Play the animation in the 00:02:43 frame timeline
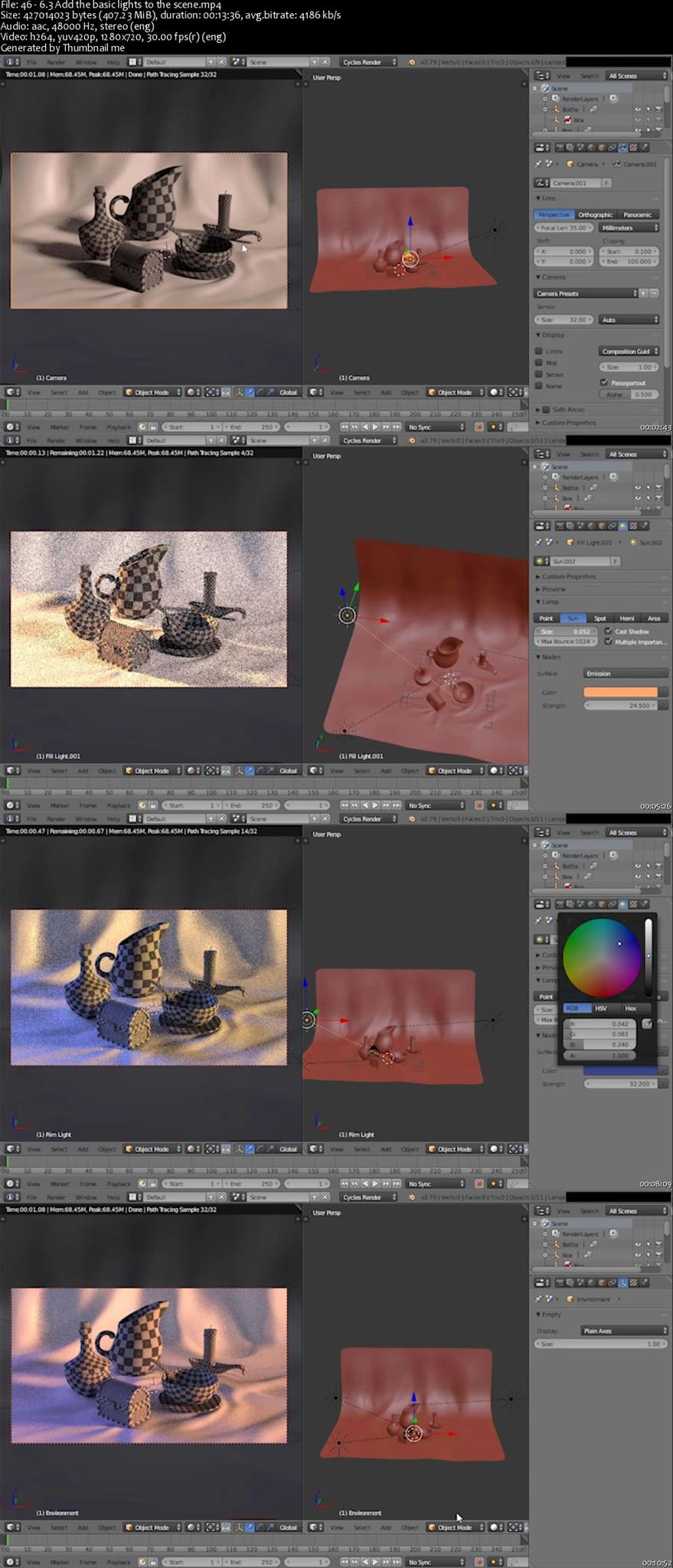The image size is (673, 1568). tap(375, 426)
